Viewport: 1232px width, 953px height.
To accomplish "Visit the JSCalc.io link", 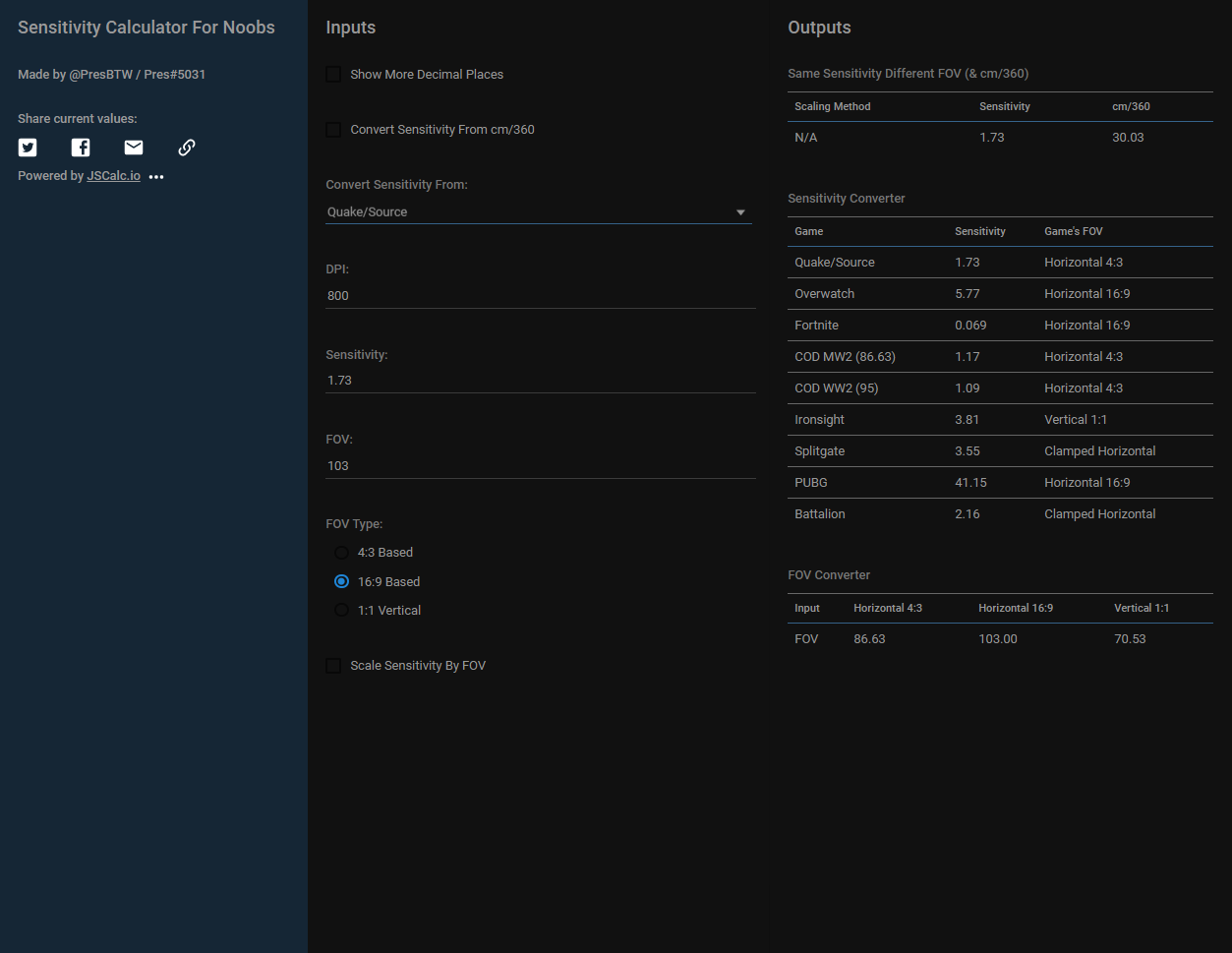I will [x=113, y=176].
